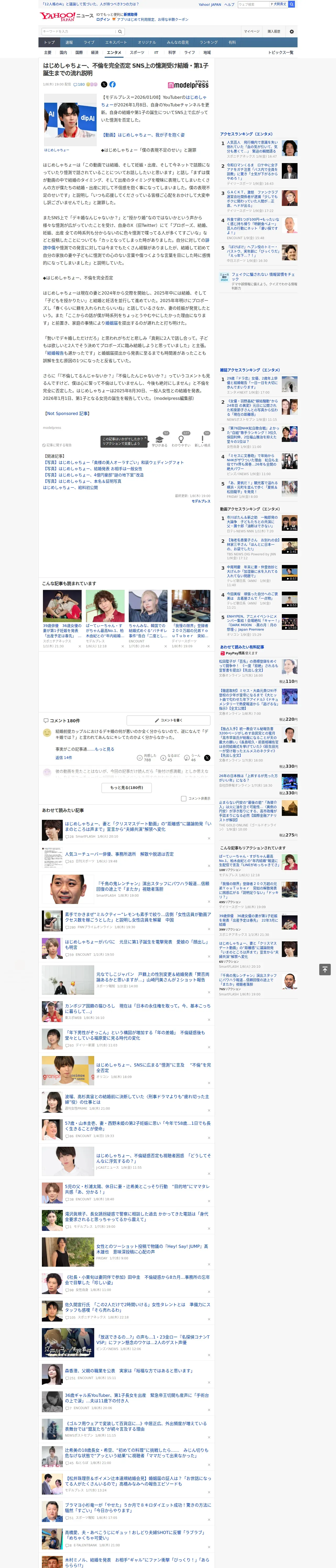The height and width of the screenshot is (1568, 336).
Task: Click the first commenter's yellow avatar
Action: (x=47, y=733)
